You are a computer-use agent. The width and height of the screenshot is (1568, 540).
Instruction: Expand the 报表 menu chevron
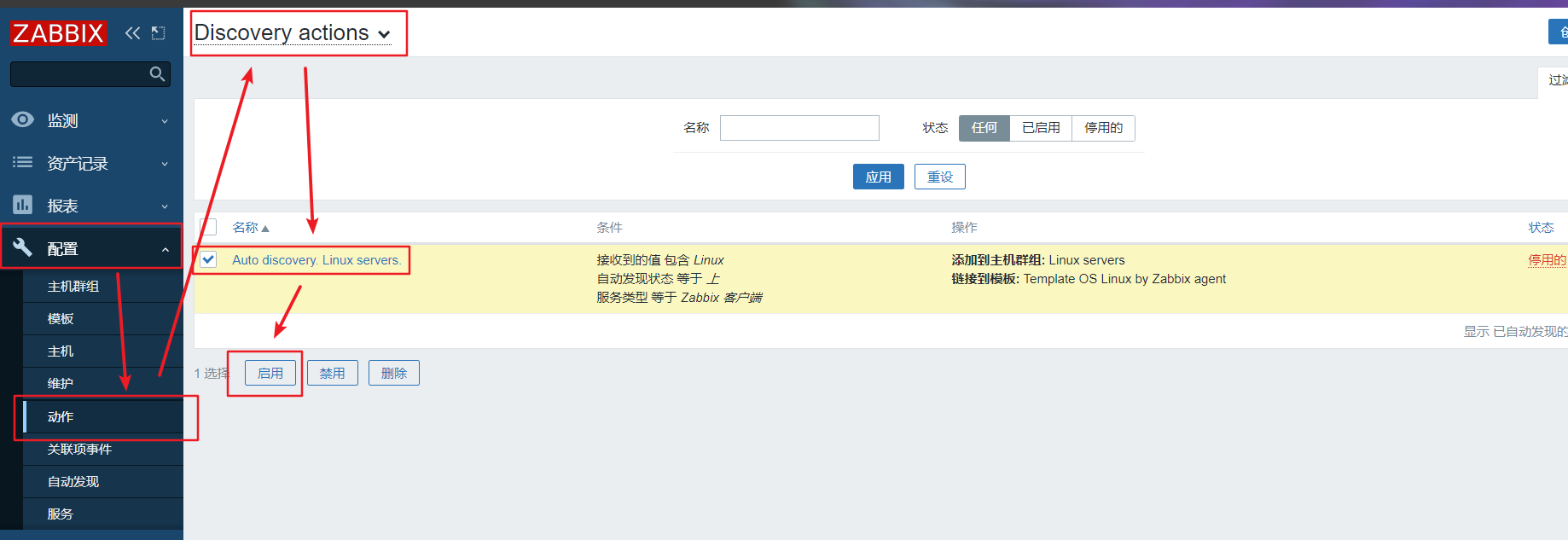165,206
